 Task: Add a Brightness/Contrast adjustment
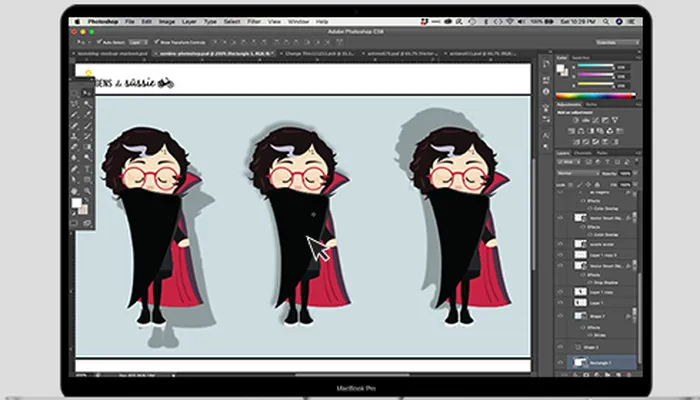[575, 120]
